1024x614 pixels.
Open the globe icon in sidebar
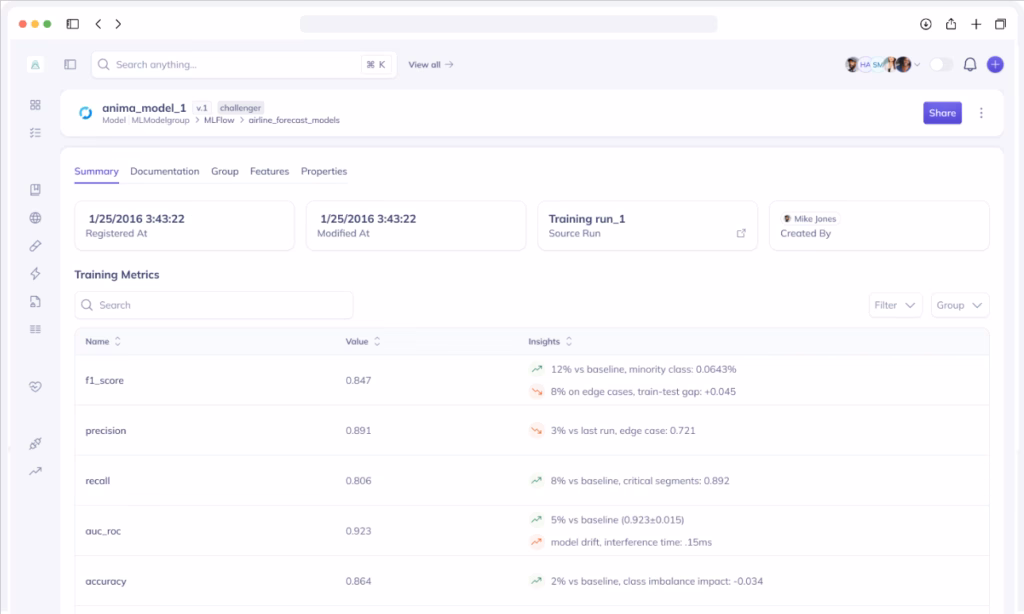(x=35, y=218)
